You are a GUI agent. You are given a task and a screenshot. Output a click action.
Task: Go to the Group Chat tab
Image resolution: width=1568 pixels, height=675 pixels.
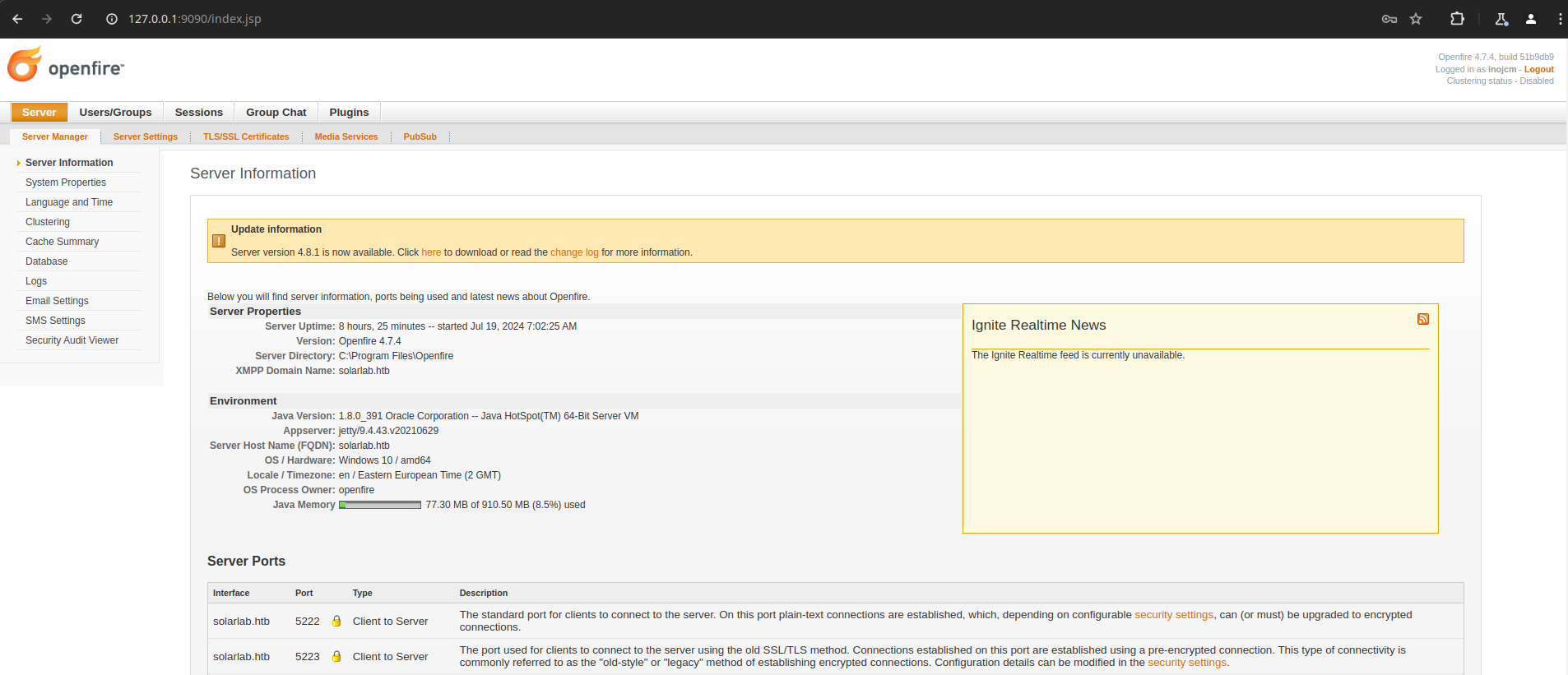276,113
